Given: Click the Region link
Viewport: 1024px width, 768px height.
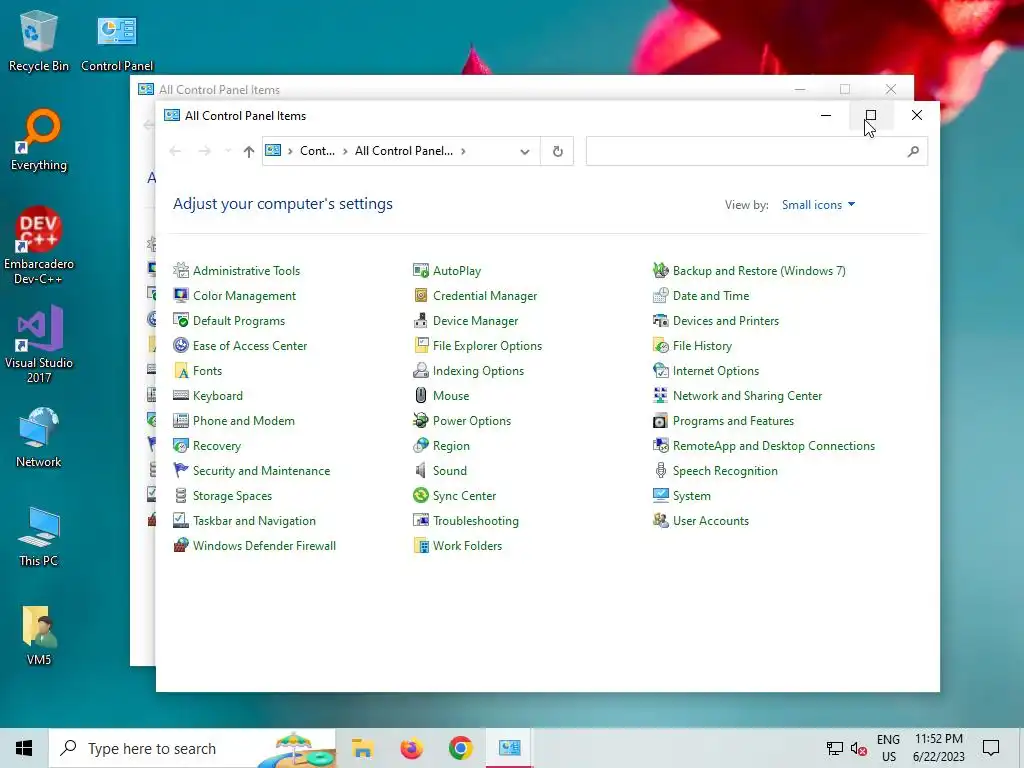Looking at the screenshot, I should point(451,445).
